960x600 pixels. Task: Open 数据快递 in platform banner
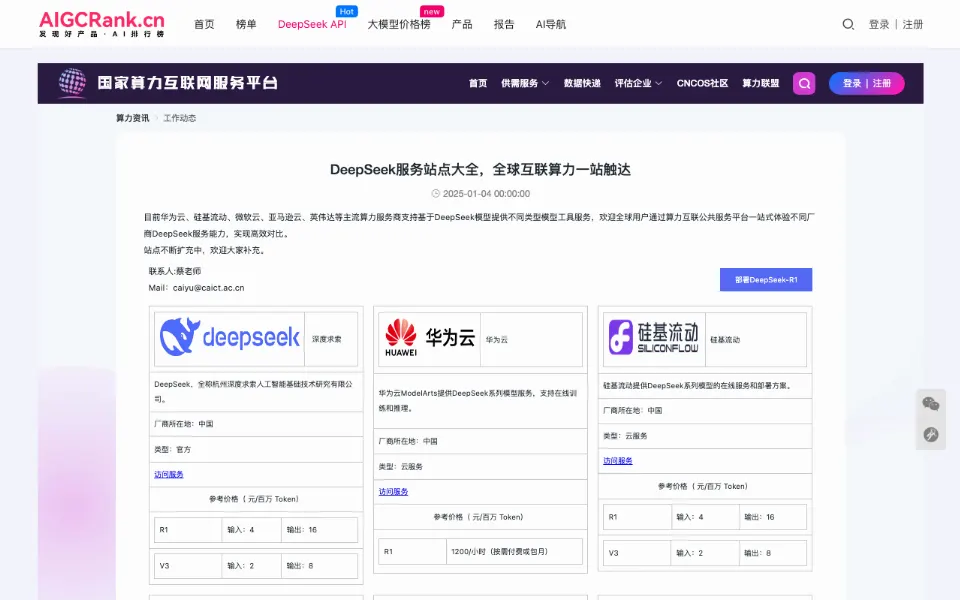582,83
